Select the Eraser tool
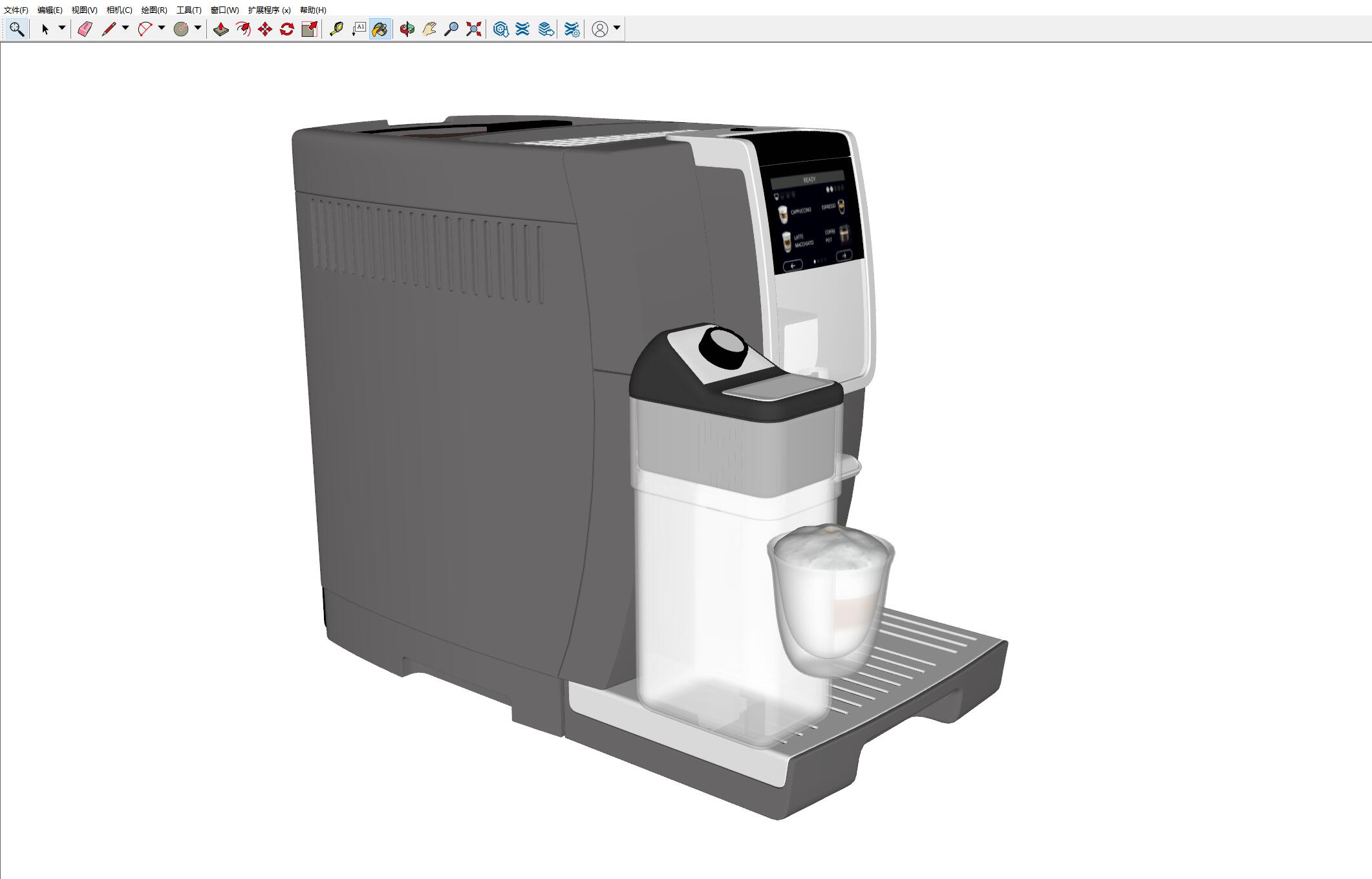The width and height of the screenshot is (1372, 879). click(85, 29)
